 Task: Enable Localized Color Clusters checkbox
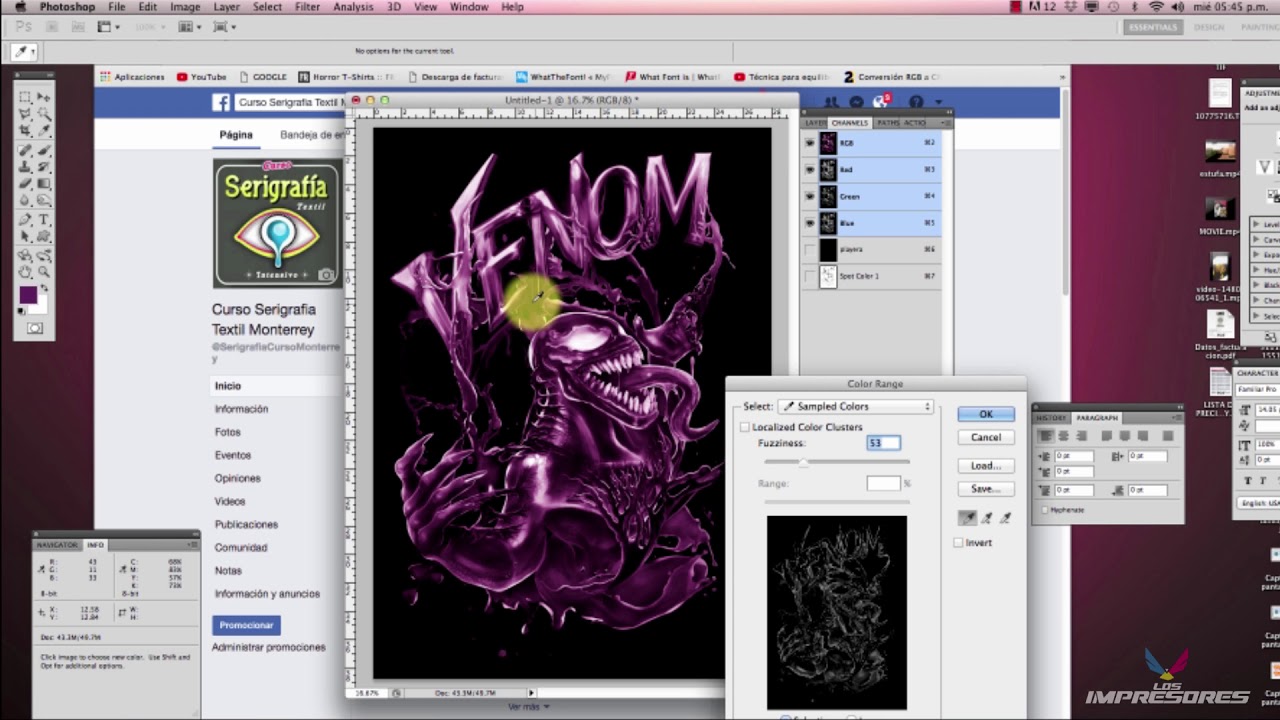click(744, 427)
